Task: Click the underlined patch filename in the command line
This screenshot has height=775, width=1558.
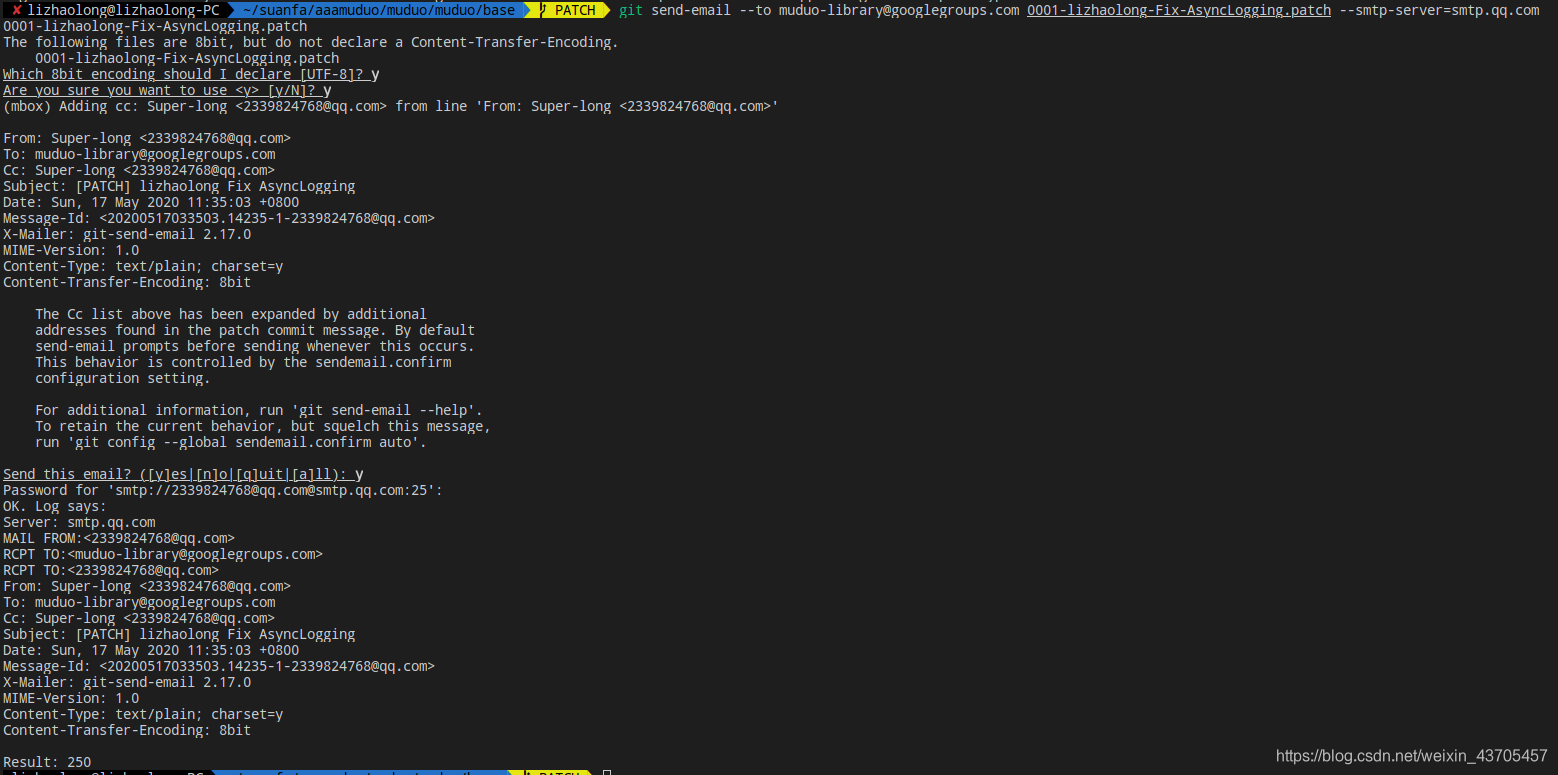Action: pos(1179,10)
